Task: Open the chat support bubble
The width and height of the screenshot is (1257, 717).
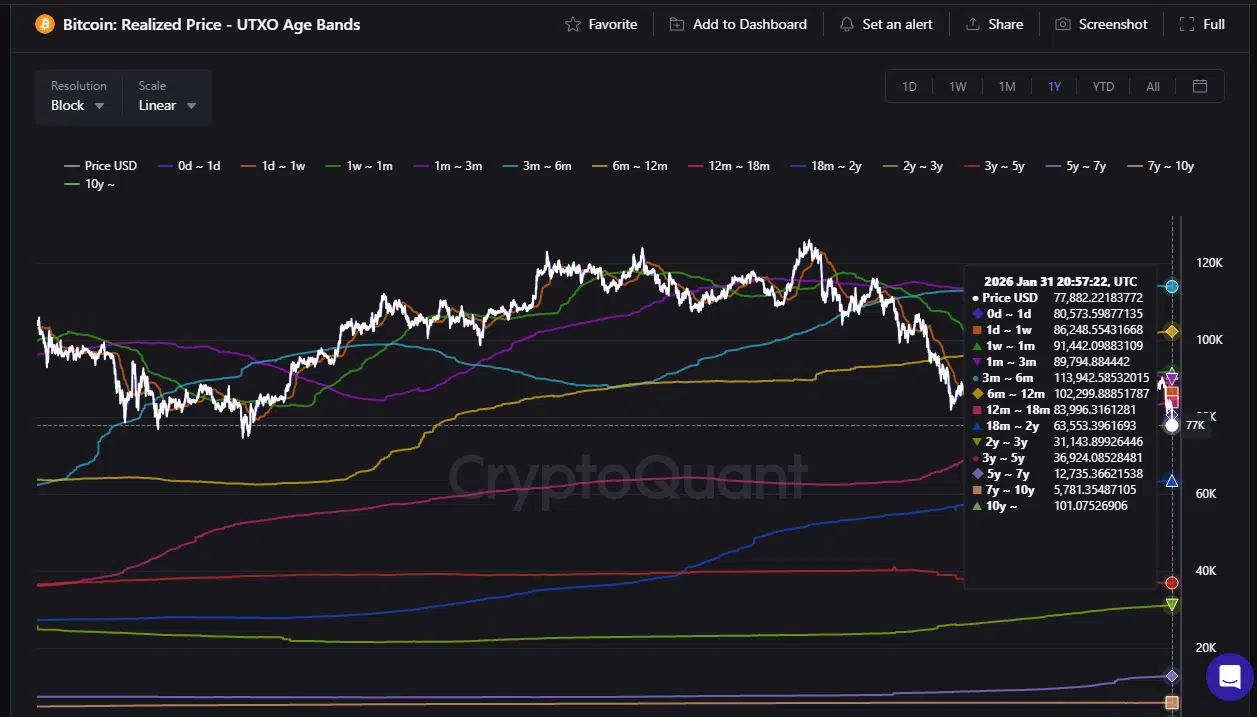Action: 1229,676
